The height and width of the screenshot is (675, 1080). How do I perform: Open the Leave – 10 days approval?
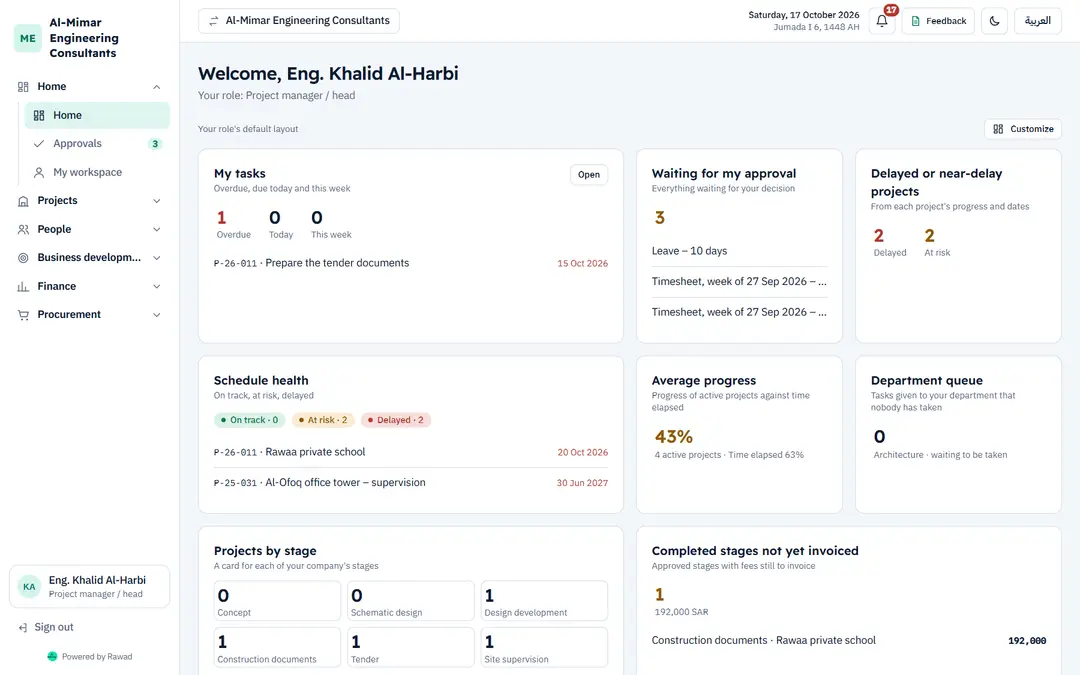point(739,251)
